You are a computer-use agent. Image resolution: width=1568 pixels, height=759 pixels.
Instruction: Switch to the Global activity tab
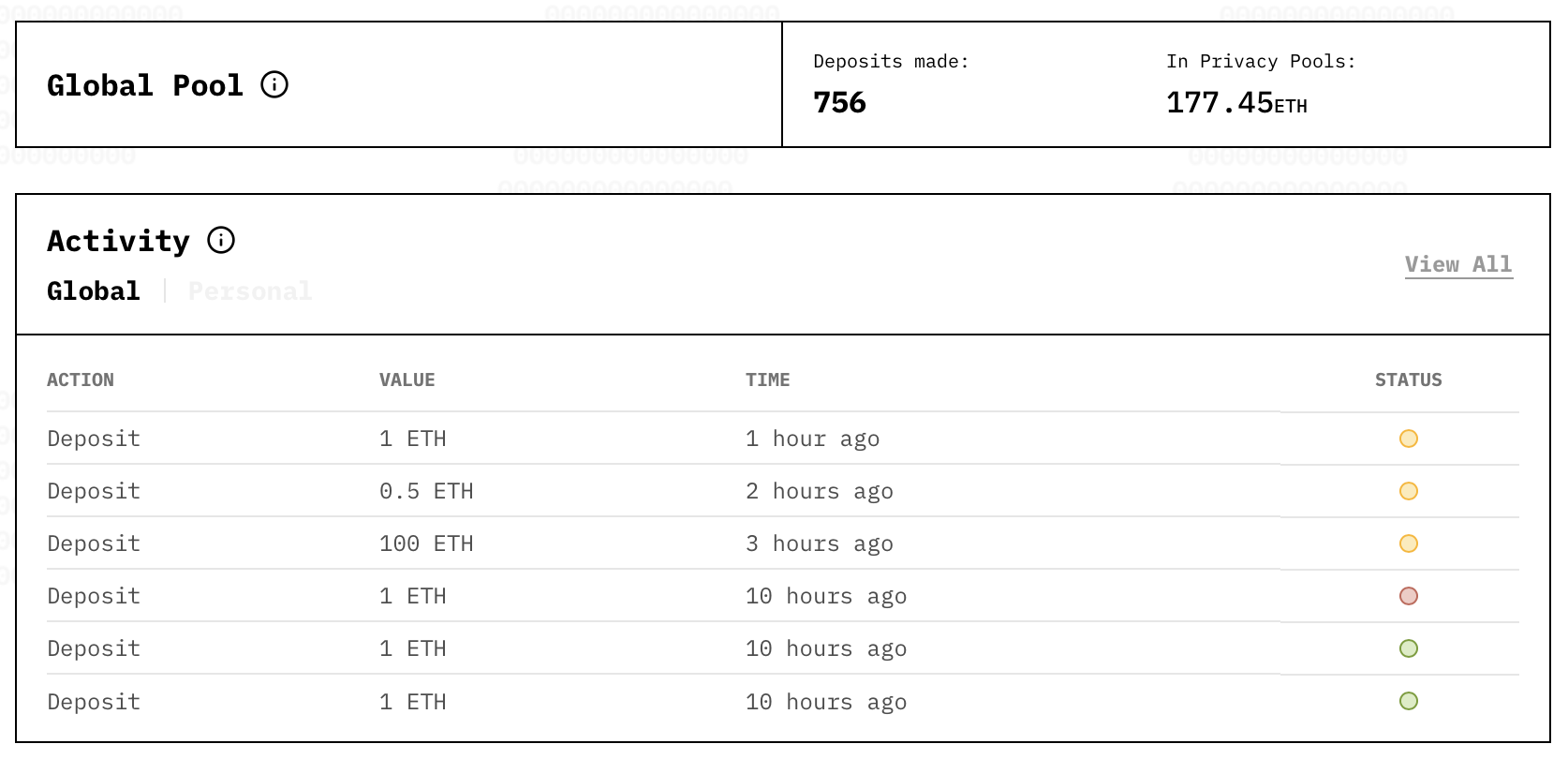94,291
